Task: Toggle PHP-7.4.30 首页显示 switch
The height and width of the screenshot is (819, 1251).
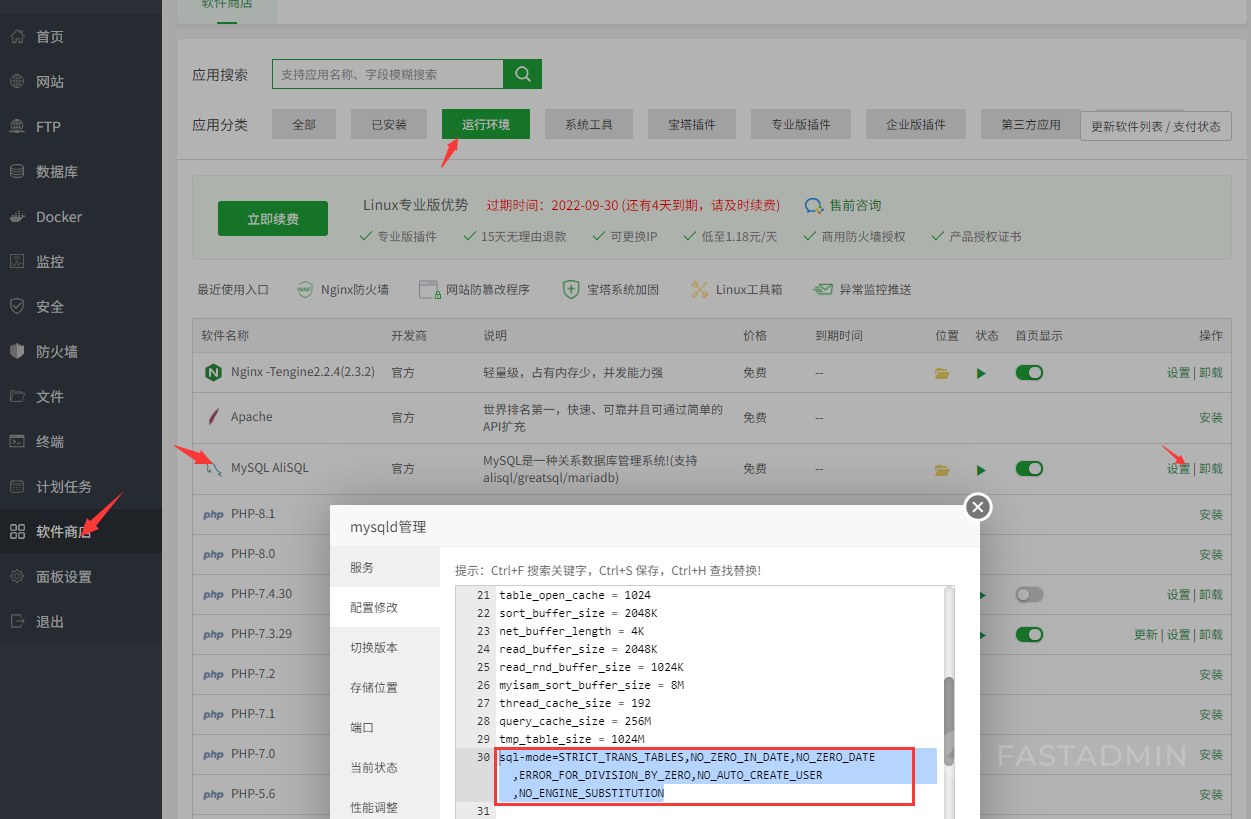Action: (1029, 594)
